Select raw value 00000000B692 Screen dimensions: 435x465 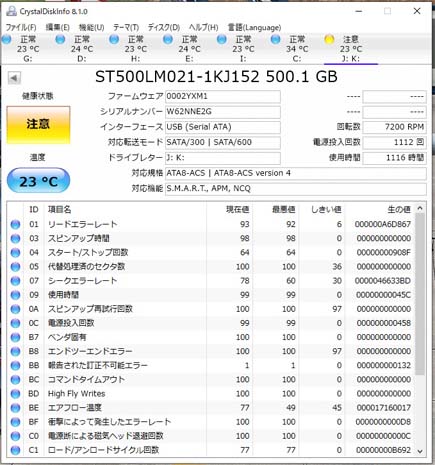383,450
